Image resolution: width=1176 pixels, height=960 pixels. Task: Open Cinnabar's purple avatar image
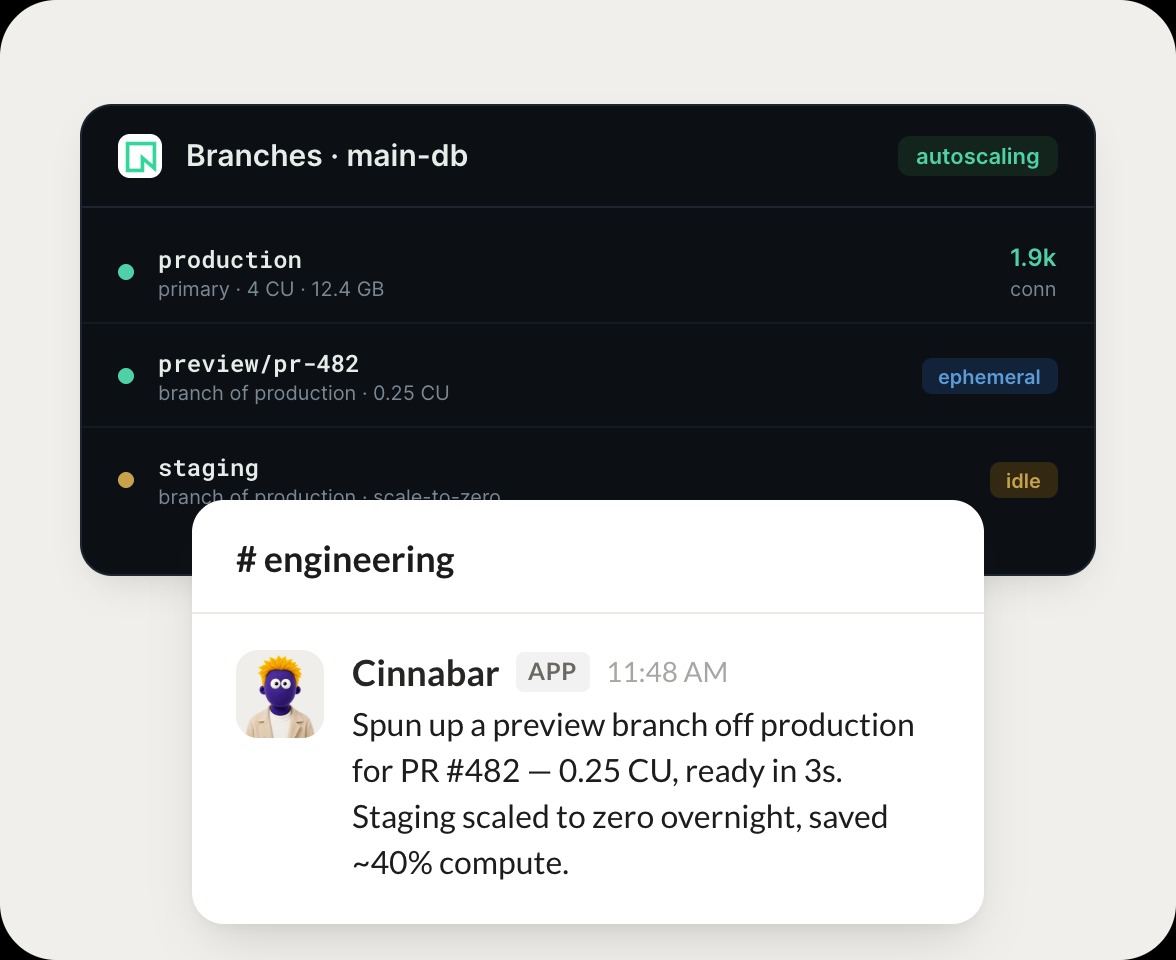[280, 694]
